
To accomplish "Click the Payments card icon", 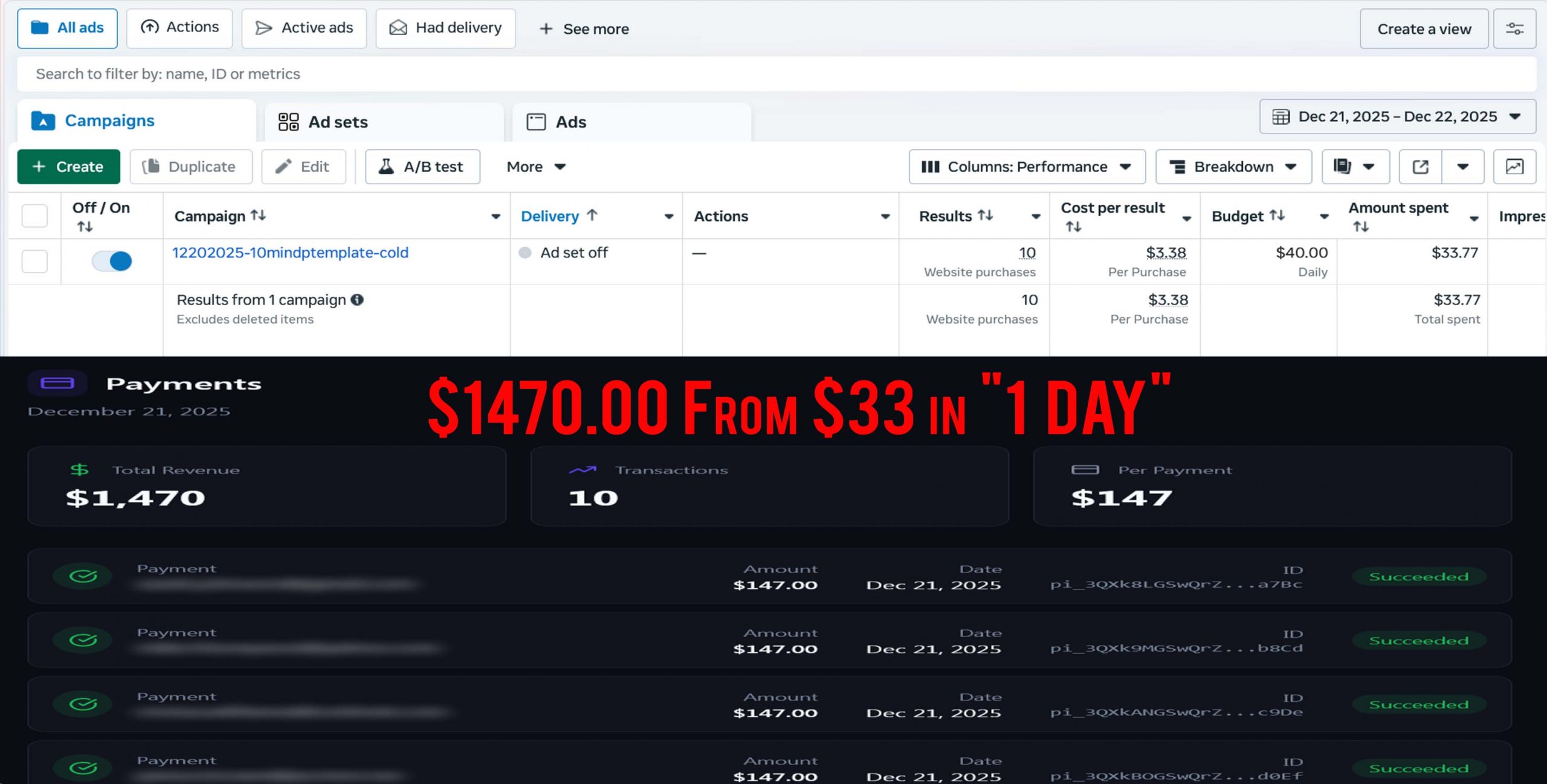I will [x=57, y=383].
